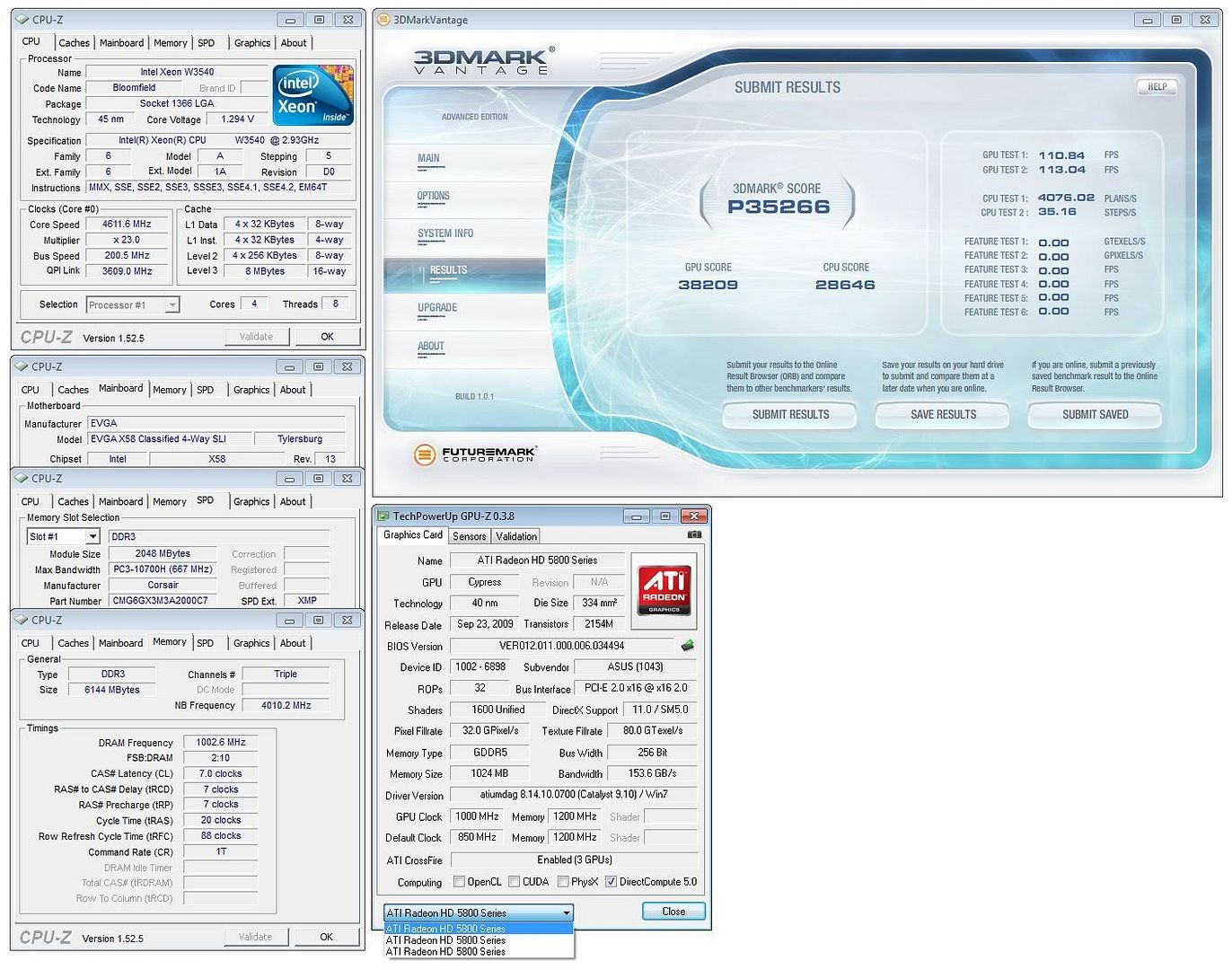Click the GPU field 'Cypress'

click(485, 582)
